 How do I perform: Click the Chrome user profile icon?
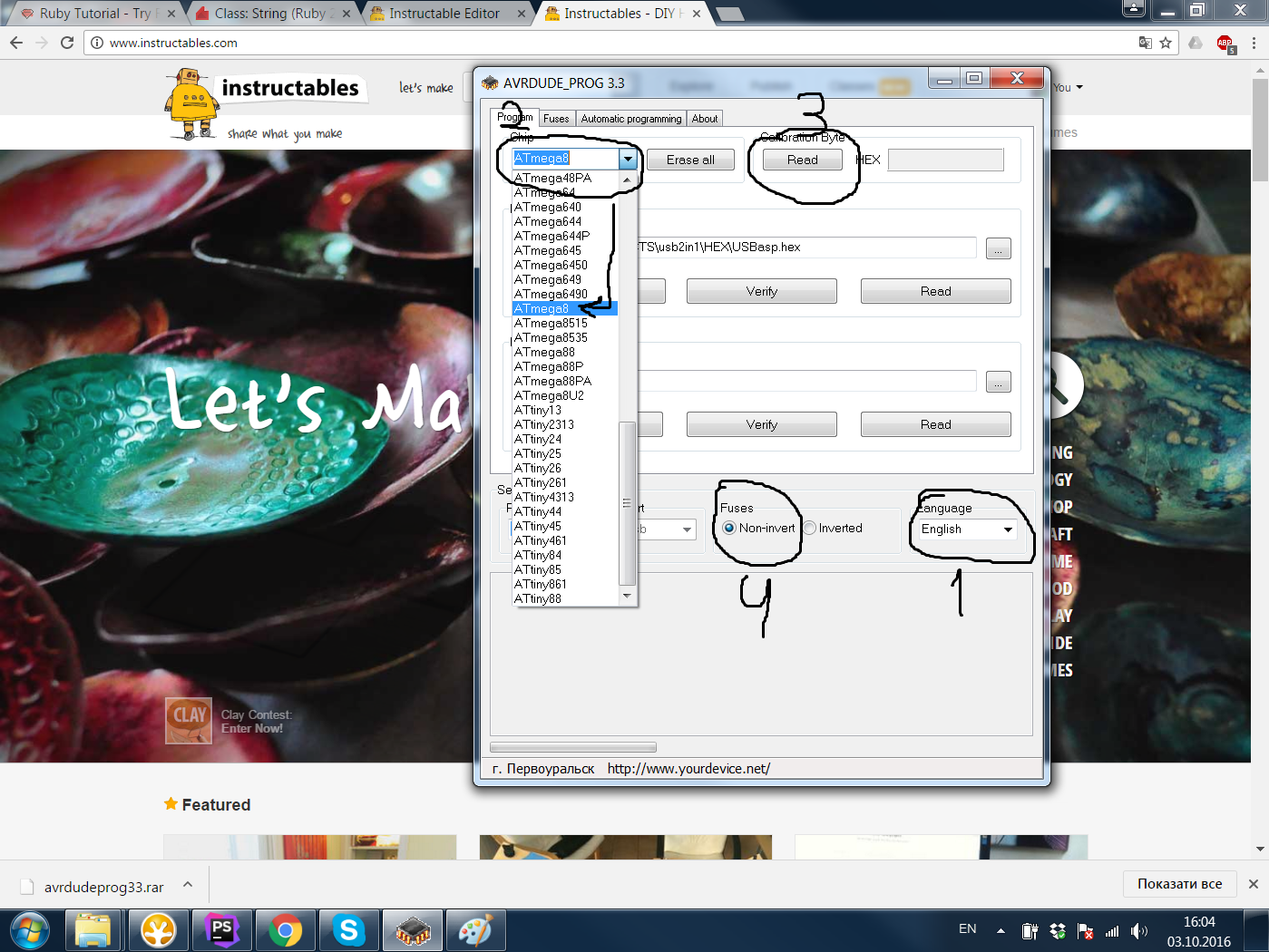tap(1134, 8)
